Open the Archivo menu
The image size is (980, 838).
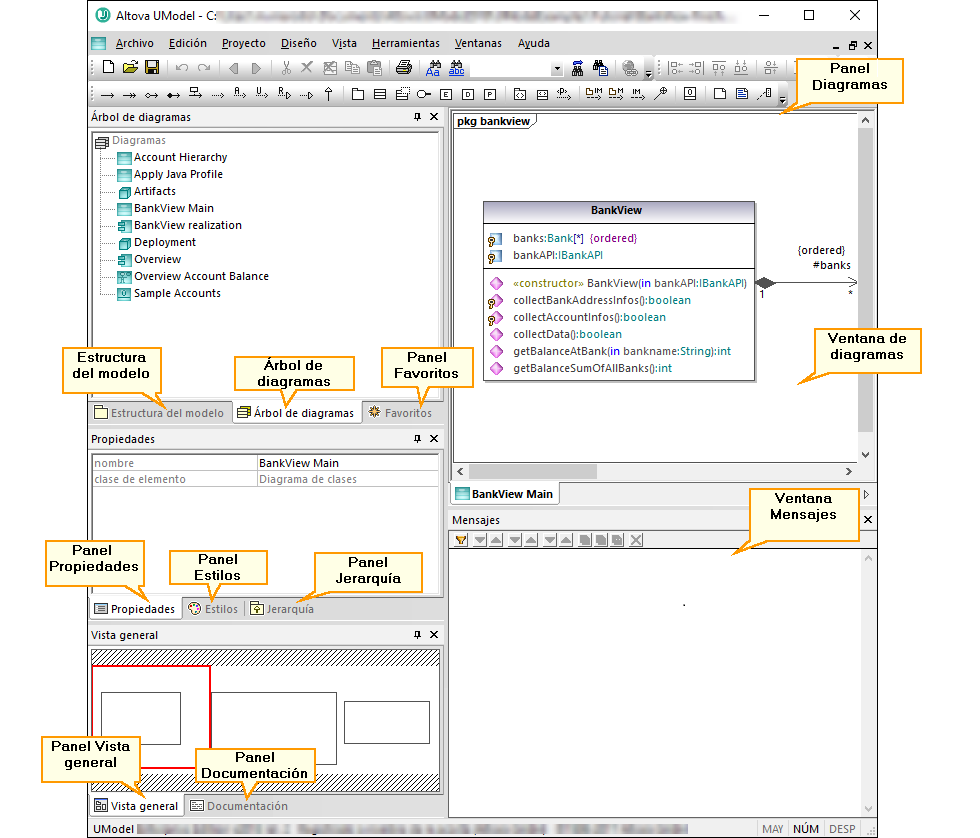click(134, 43)
